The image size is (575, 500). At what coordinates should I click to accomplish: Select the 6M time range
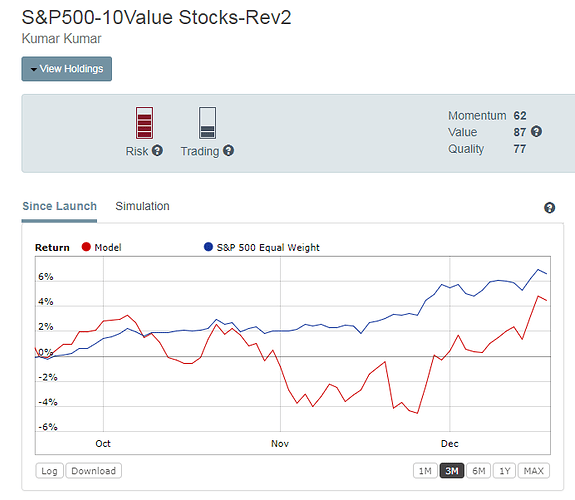pyautogui.click(x=479, y=471)
